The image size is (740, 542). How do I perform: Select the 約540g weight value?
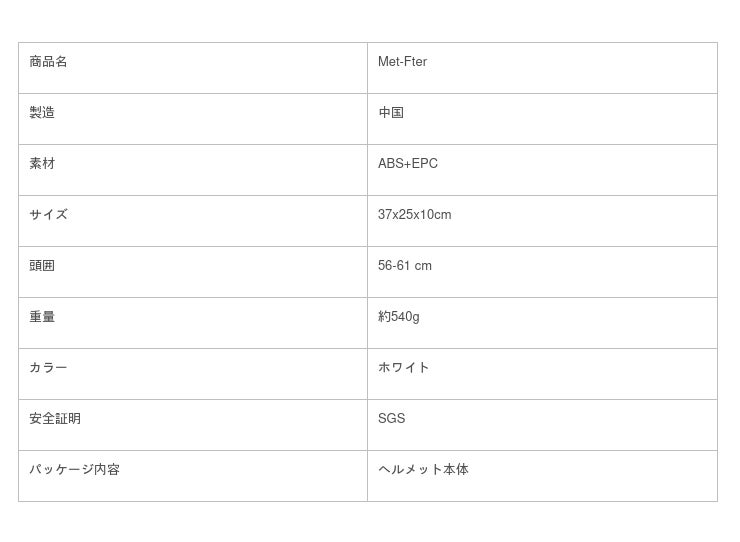(x=398, y=317)
